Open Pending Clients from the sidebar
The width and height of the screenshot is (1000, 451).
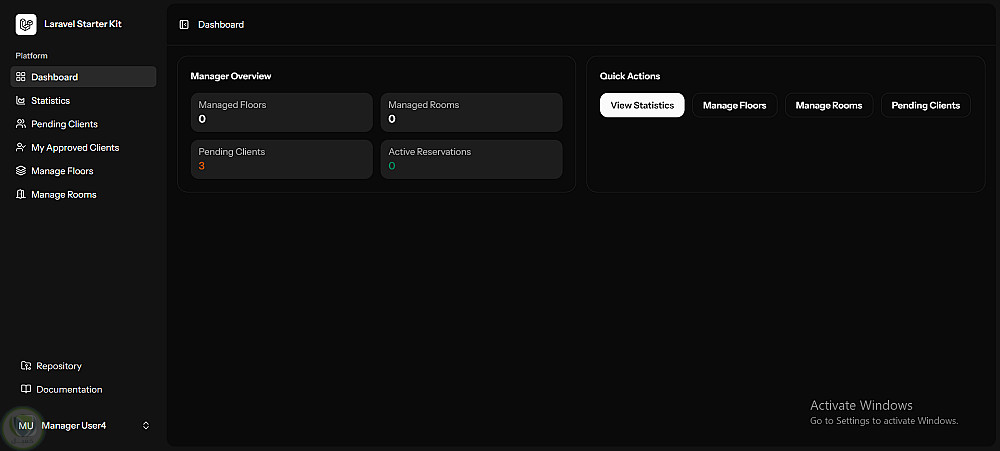pos(84,124)
